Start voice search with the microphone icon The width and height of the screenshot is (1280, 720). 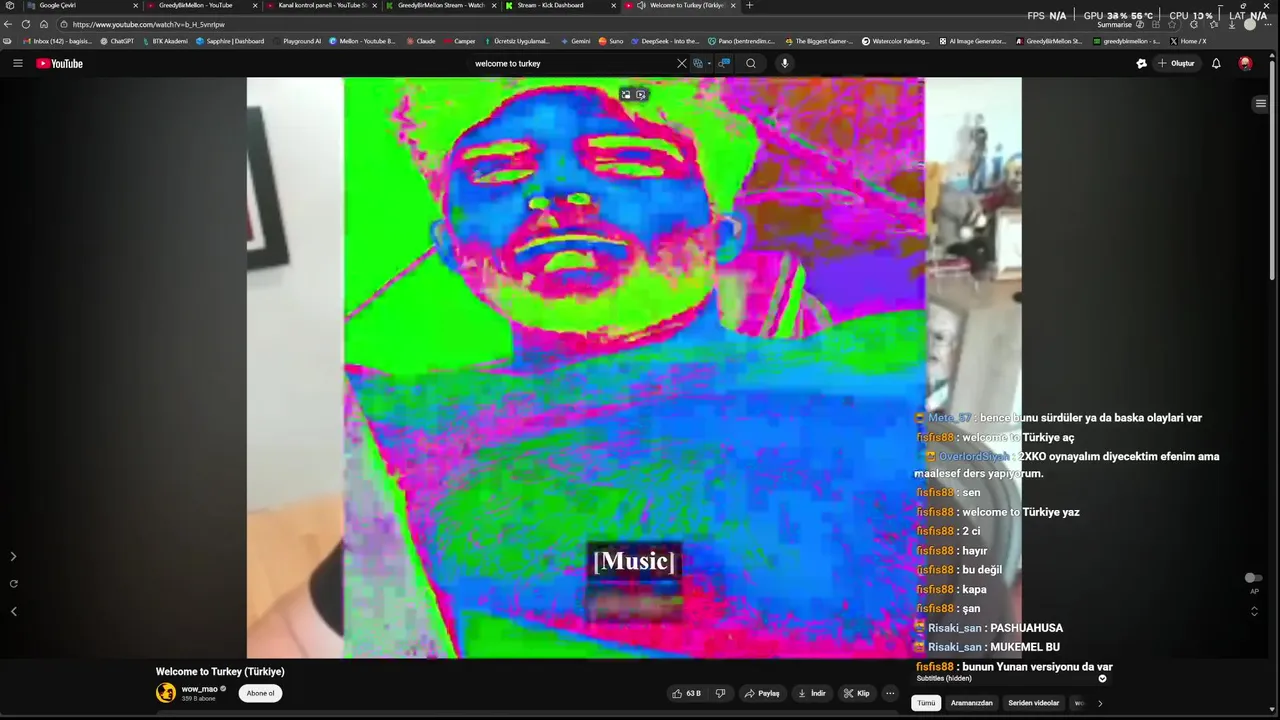[784, 63]
